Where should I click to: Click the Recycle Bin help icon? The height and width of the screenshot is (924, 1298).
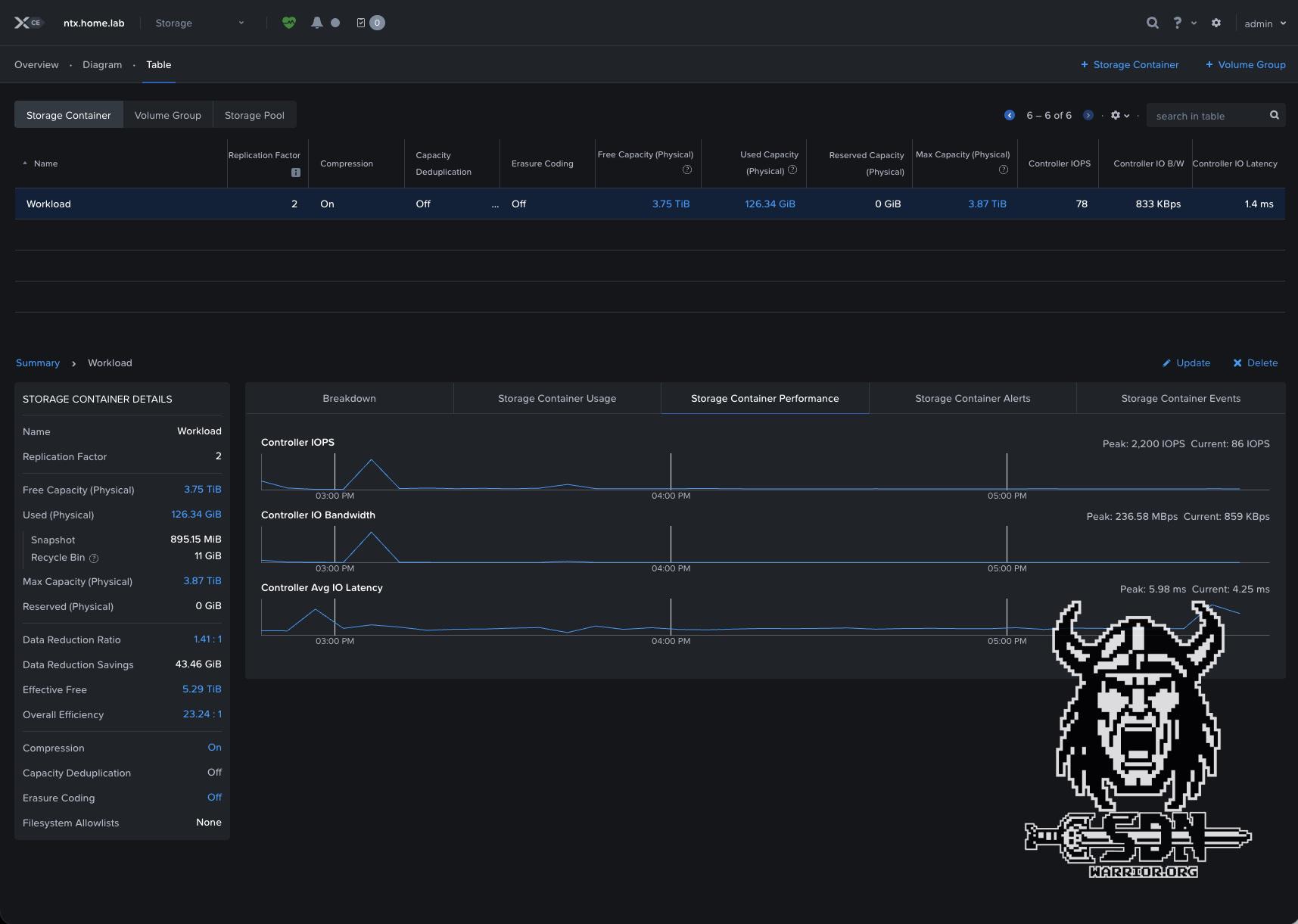(x=94, y=558)
